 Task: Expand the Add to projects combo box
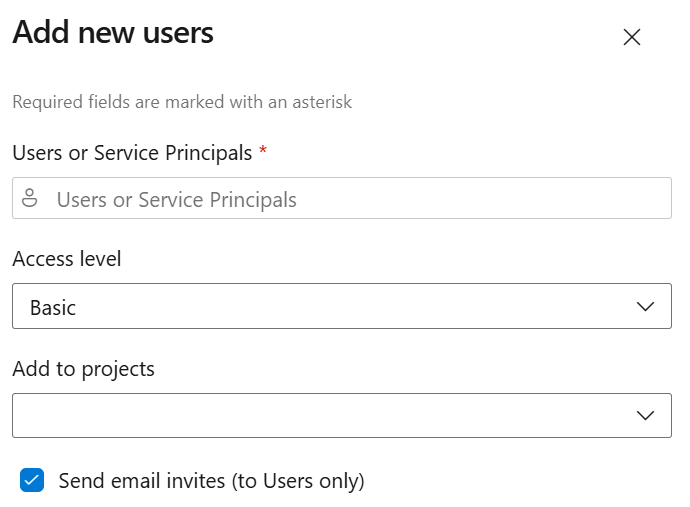(x=341, y=415)
